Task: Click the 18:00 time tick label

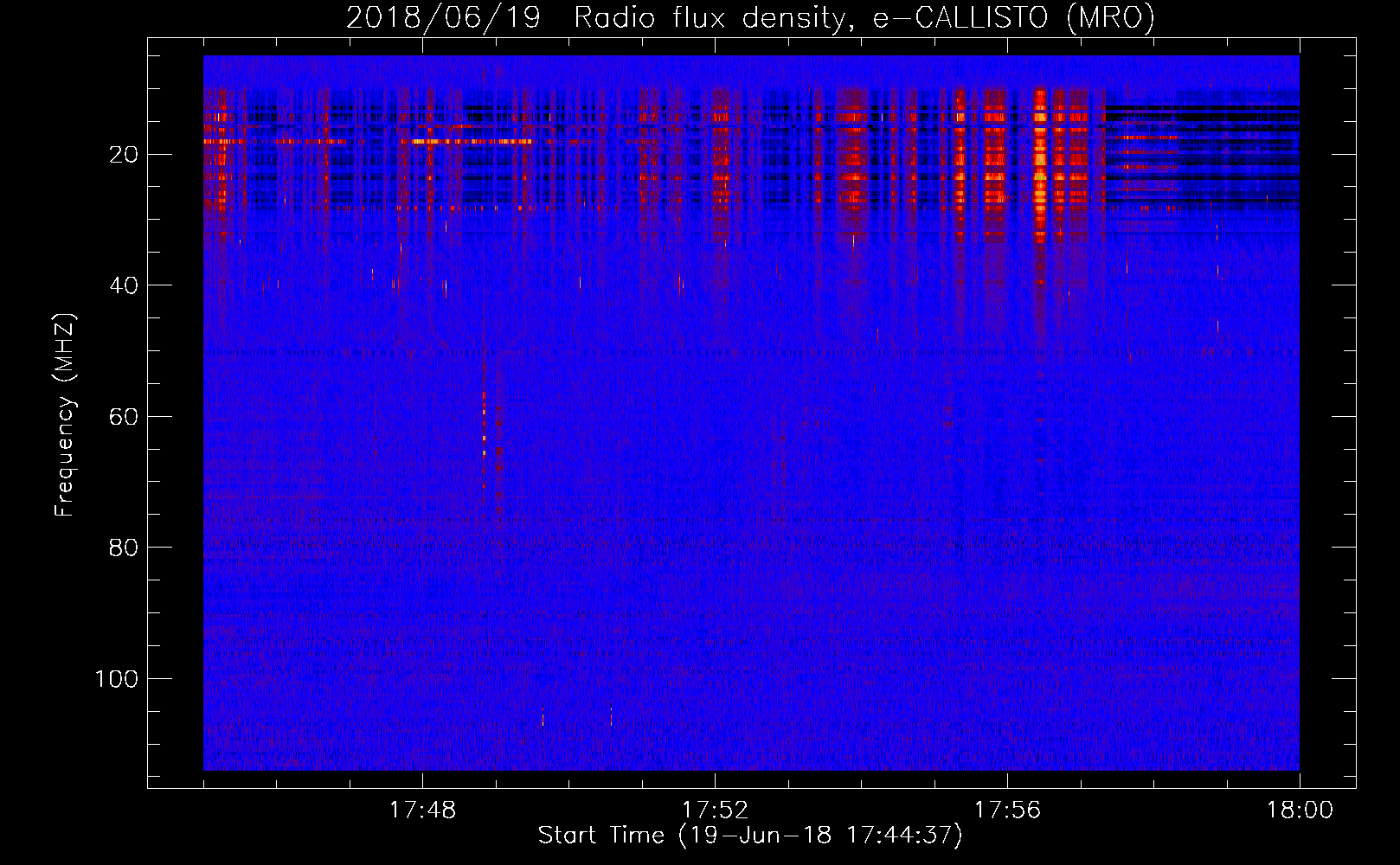Action: [x=1300, y=811]
